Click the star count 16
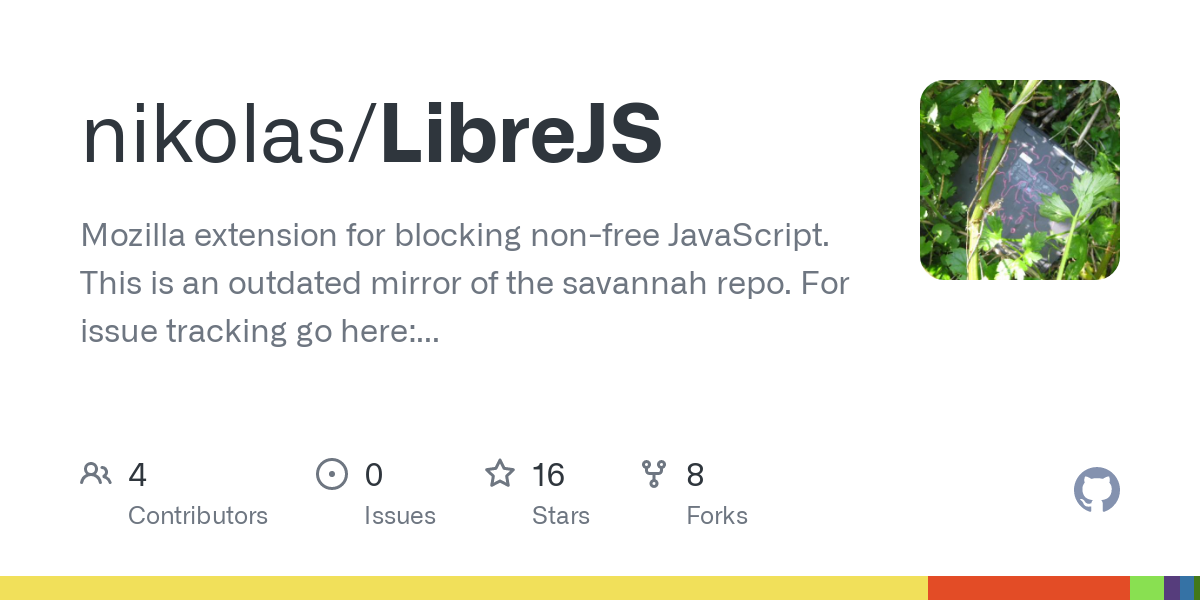The width and height of the screenshot is (1200, 600). [548, 474]
